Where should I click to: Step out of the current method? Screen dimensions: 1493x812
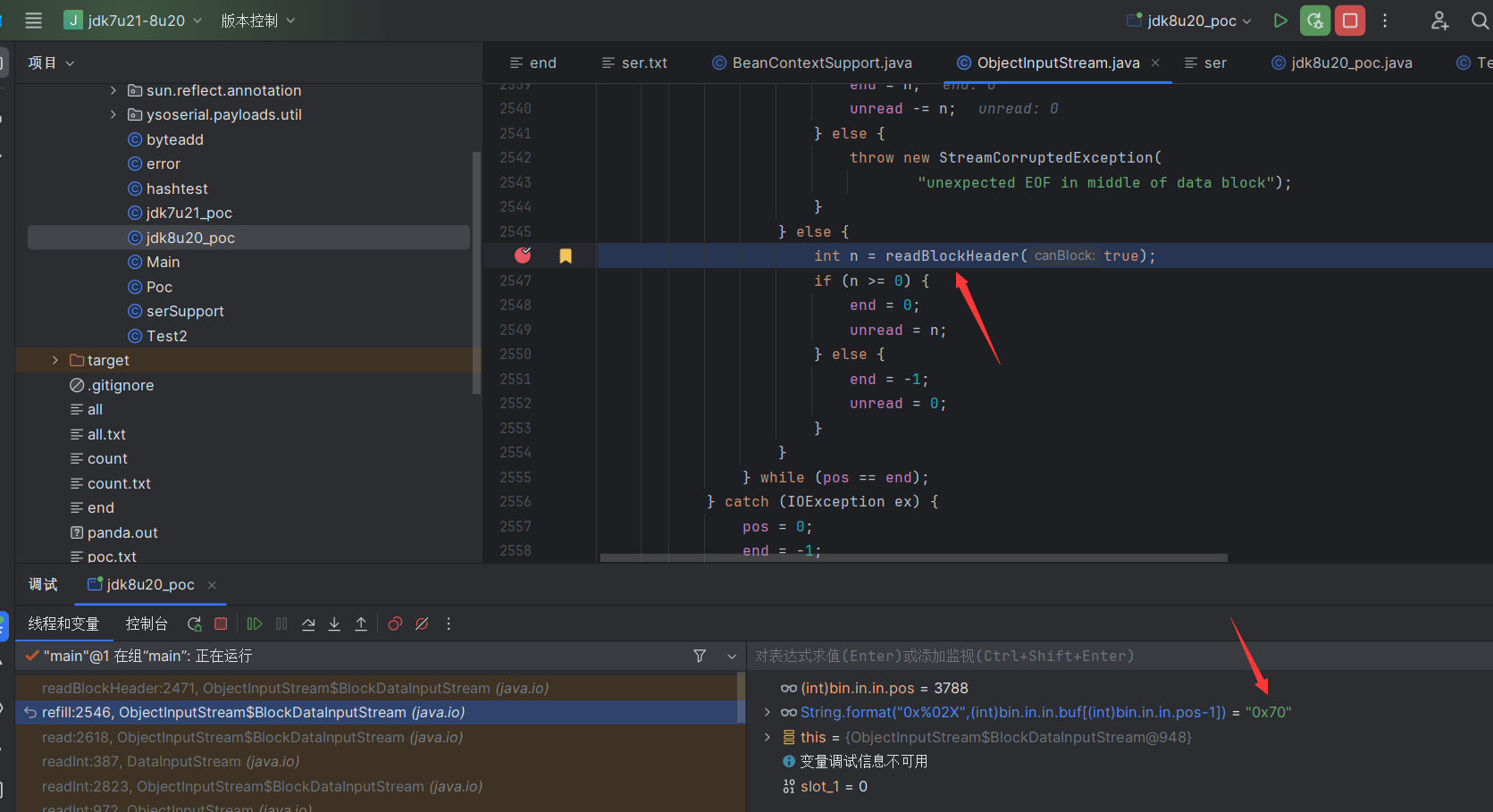tap(361, 624)
